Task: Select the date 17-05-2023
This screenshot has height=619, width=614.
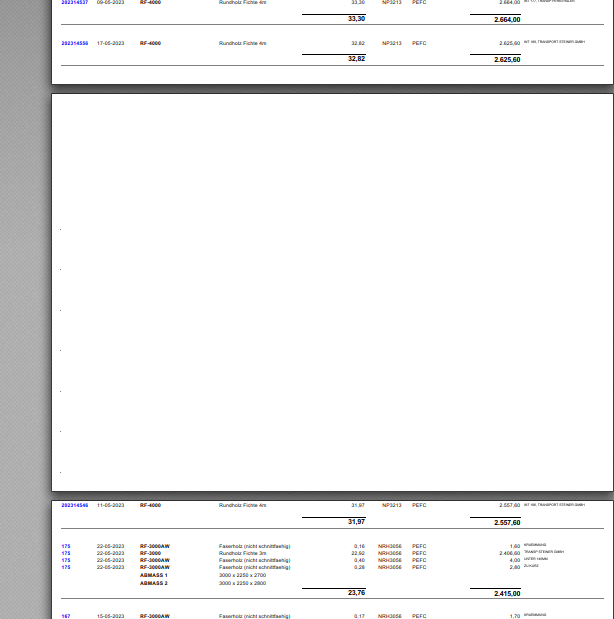Action: point(111,43)
